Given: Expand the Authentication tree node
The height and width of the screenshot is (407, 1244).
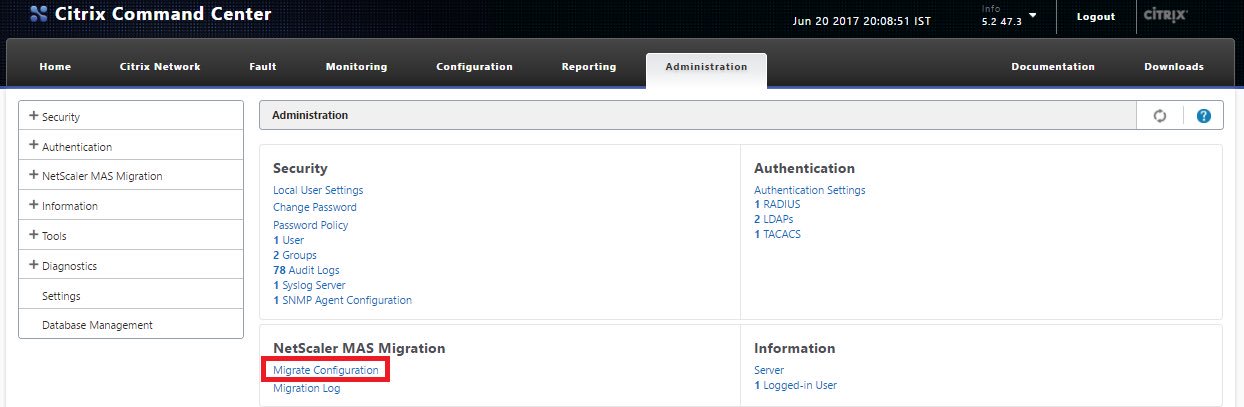Looking at the screenshot, I should [x=34, y=146].
